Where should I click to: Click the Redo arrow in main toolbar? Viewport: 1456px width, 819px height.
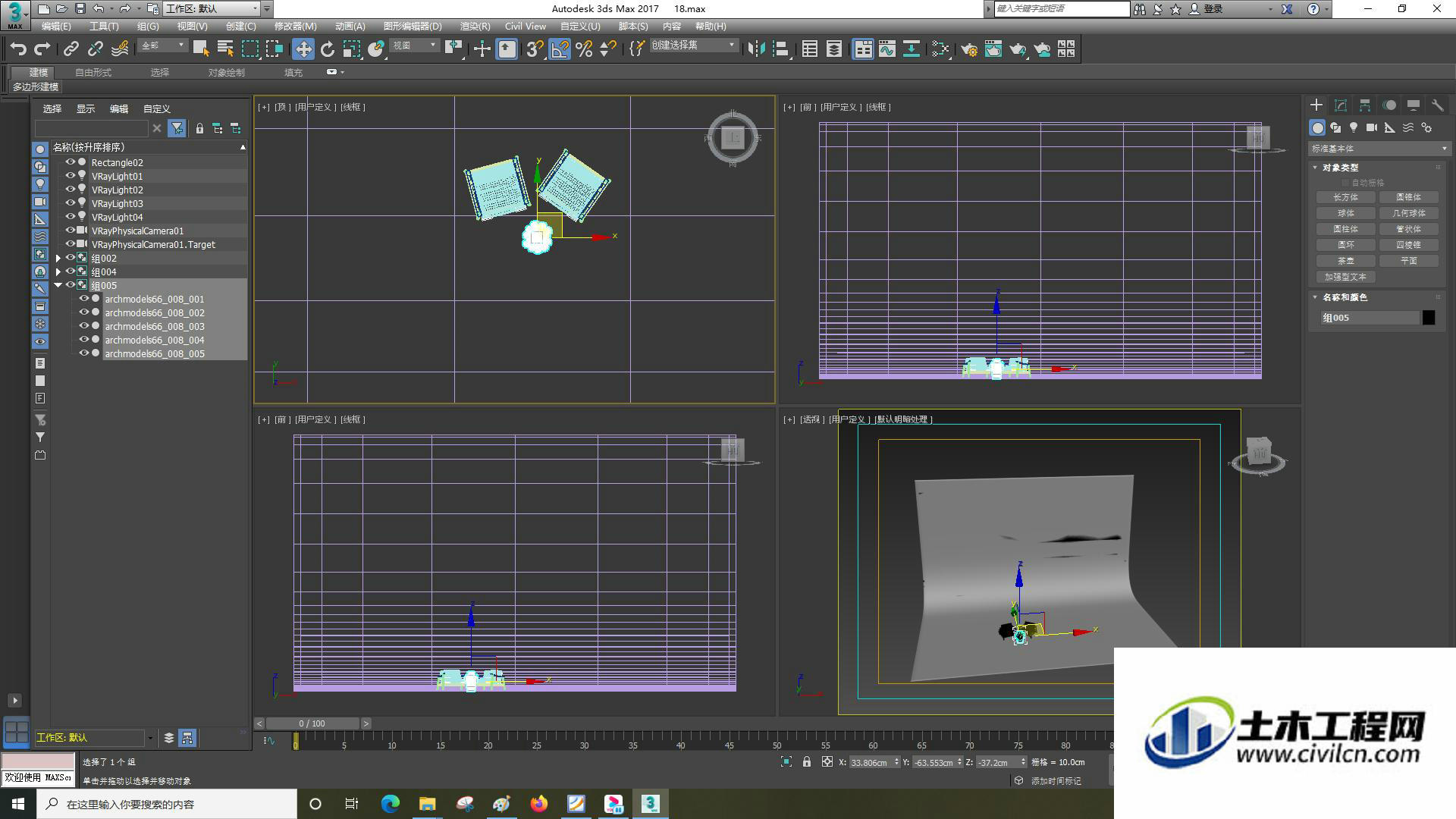tap(42, 49)
